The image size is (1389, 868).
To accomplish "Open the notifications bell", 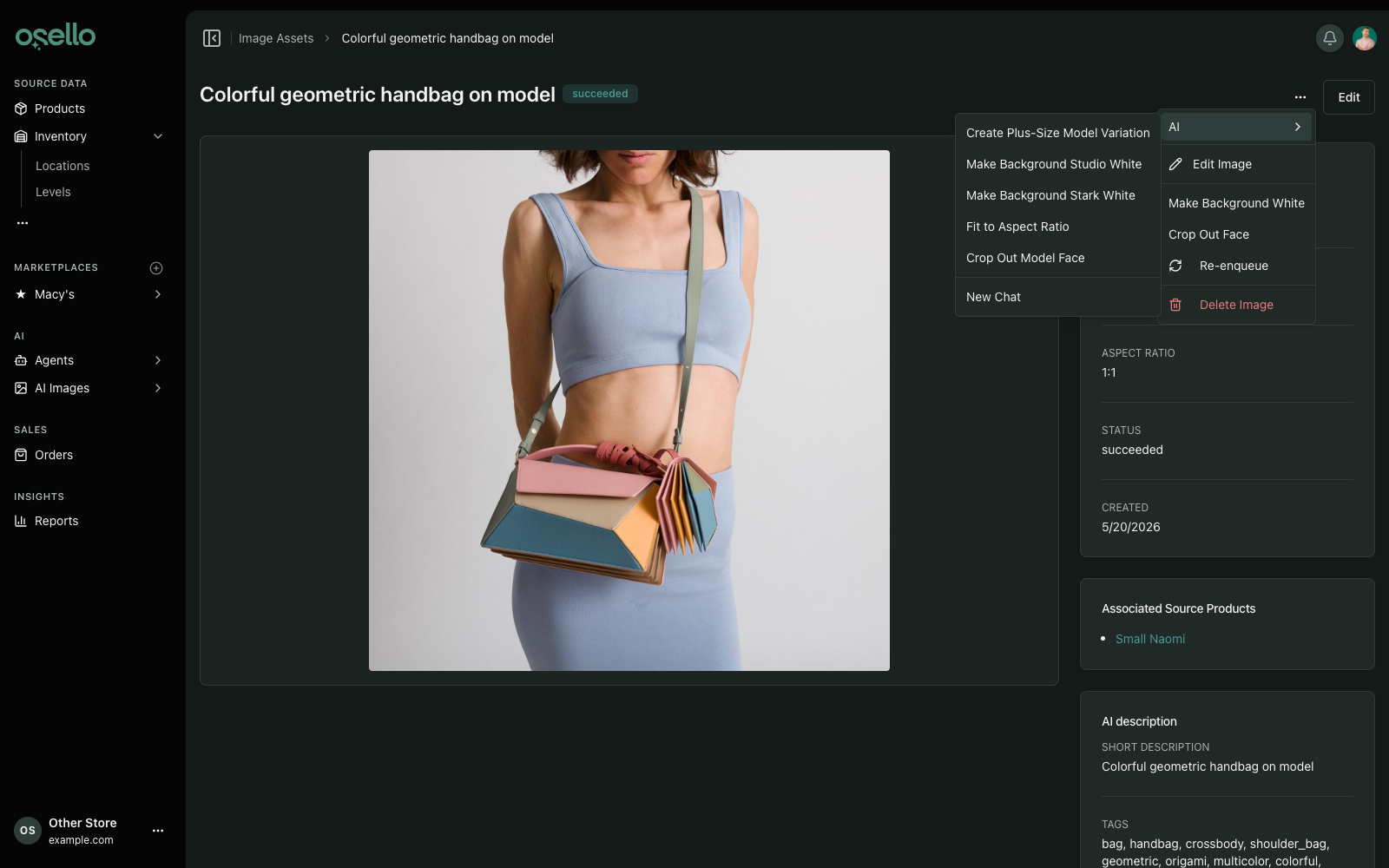I will tap(1329, 38).
